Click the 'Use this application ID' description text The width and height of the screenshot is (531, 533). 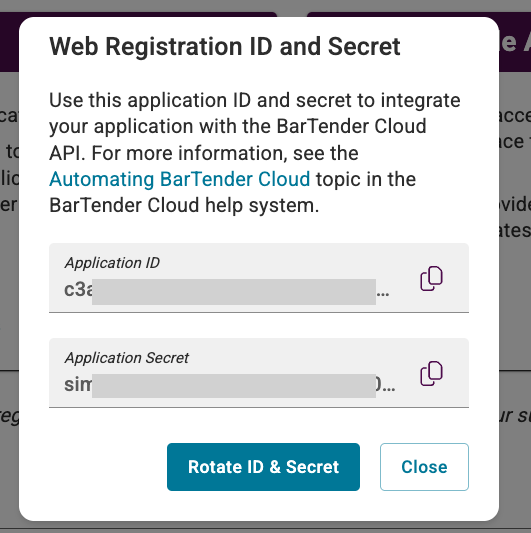tap(255, 100)
